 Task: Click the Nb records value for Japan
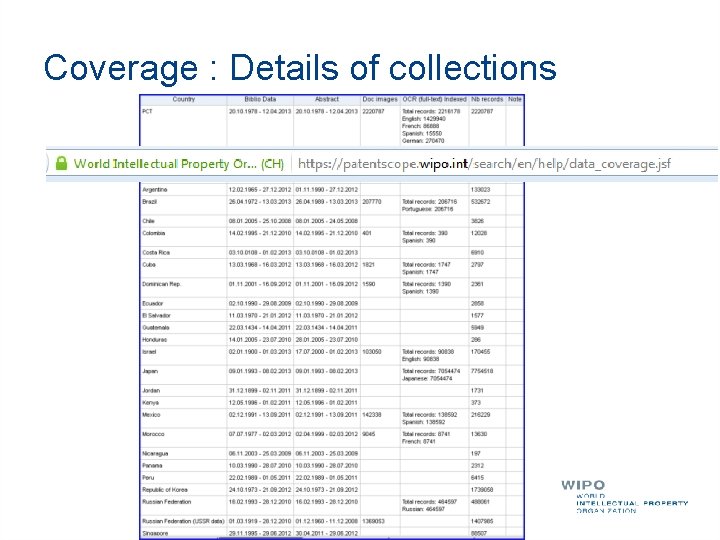(x=482, y=371)
